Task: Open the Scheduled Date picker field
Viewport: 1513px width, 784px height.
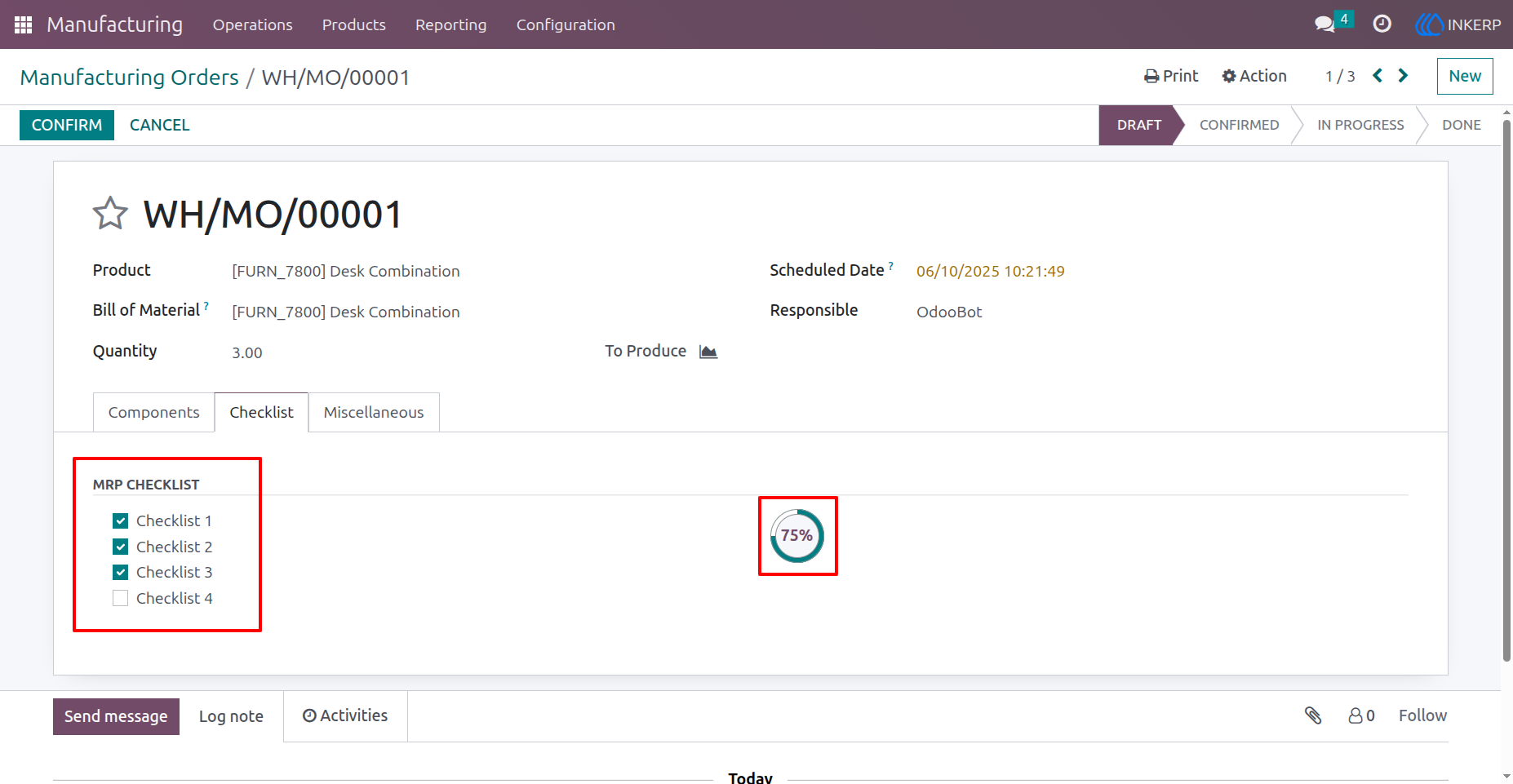Action: (x=991, y=271)
